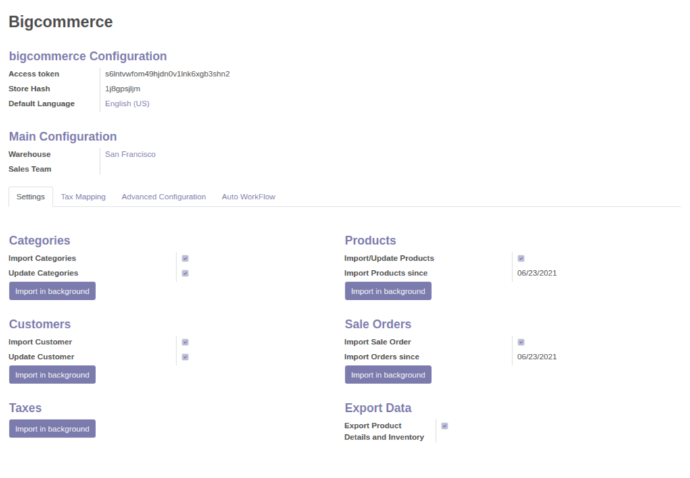Toggle the Update Categories checkbox

point(185,273)
